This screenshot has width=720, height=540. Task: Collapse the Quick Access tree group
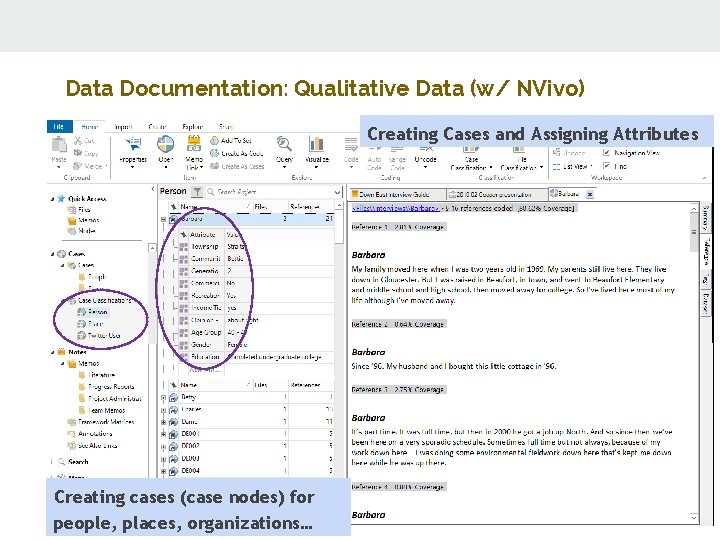point(52,199)
